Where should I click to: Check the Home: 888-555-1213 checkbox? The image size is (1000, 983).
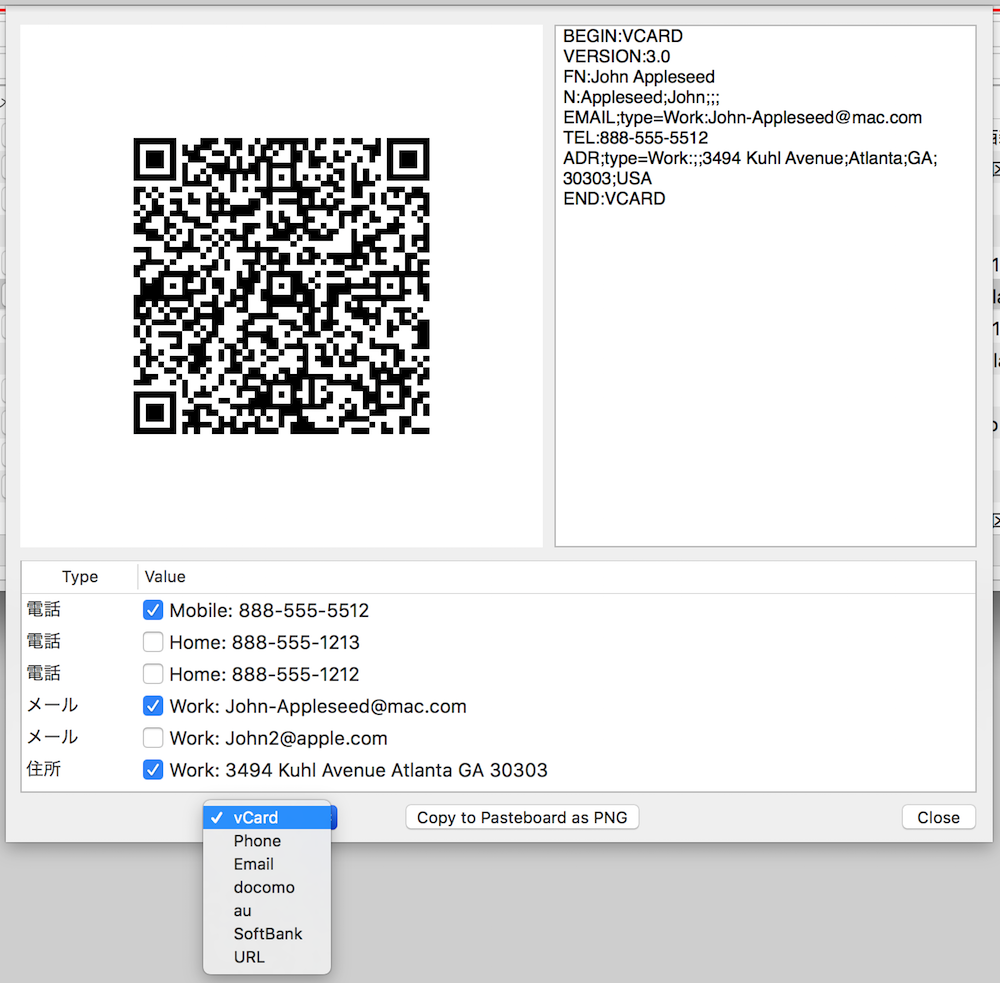click(152, 642)
